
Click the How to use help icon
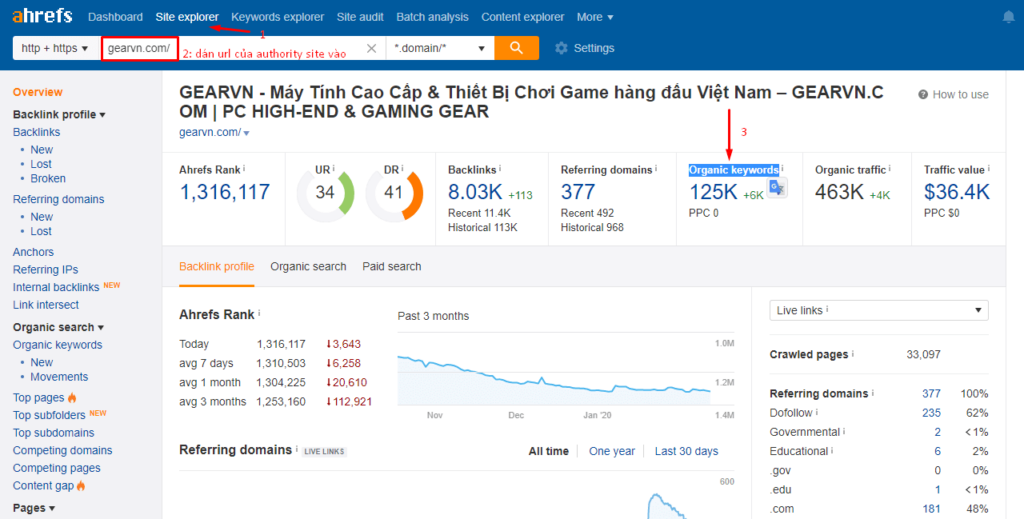pos(923,95)
